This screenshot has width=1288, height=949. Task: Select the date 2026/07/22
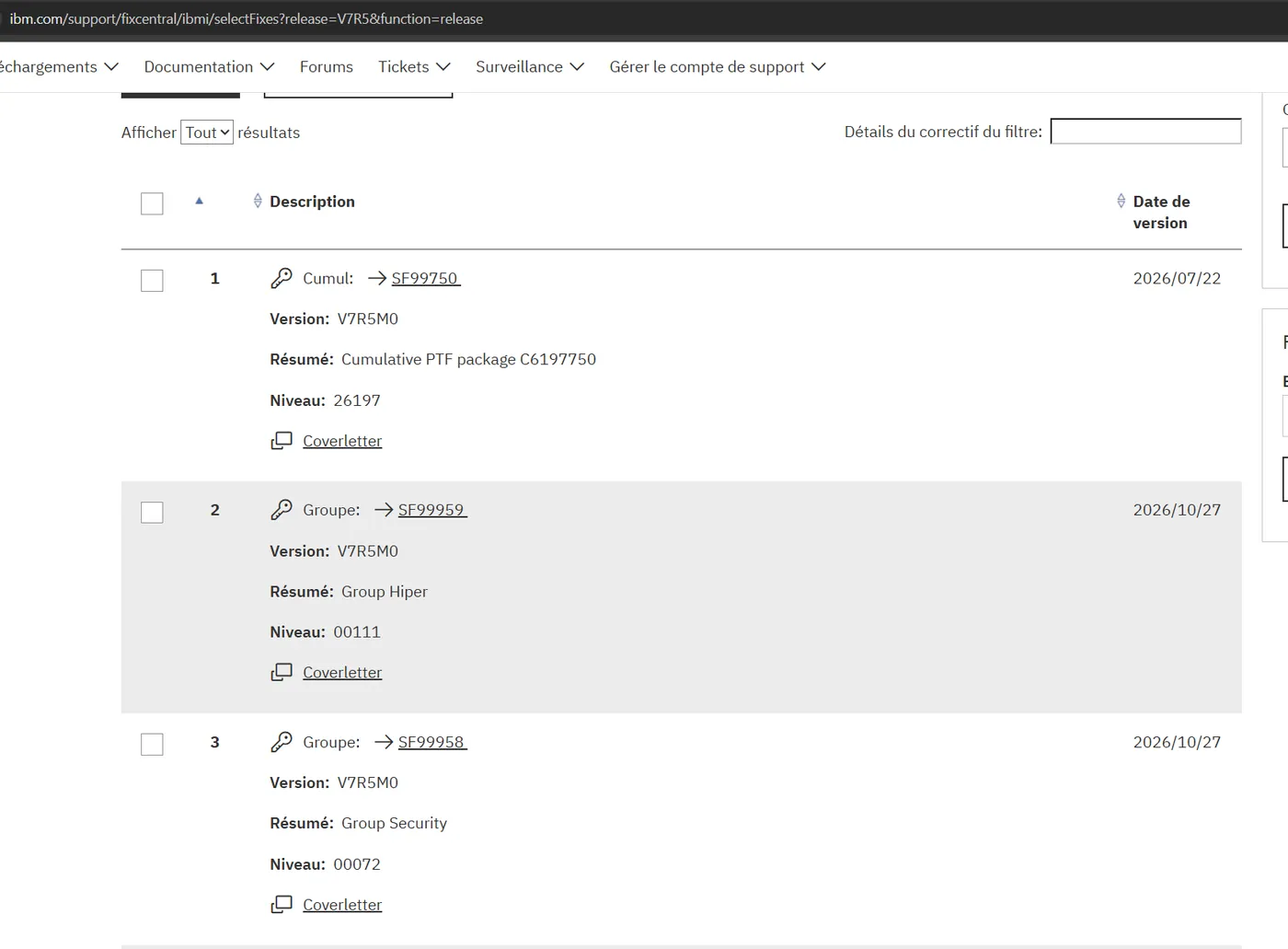[1177, 278]
